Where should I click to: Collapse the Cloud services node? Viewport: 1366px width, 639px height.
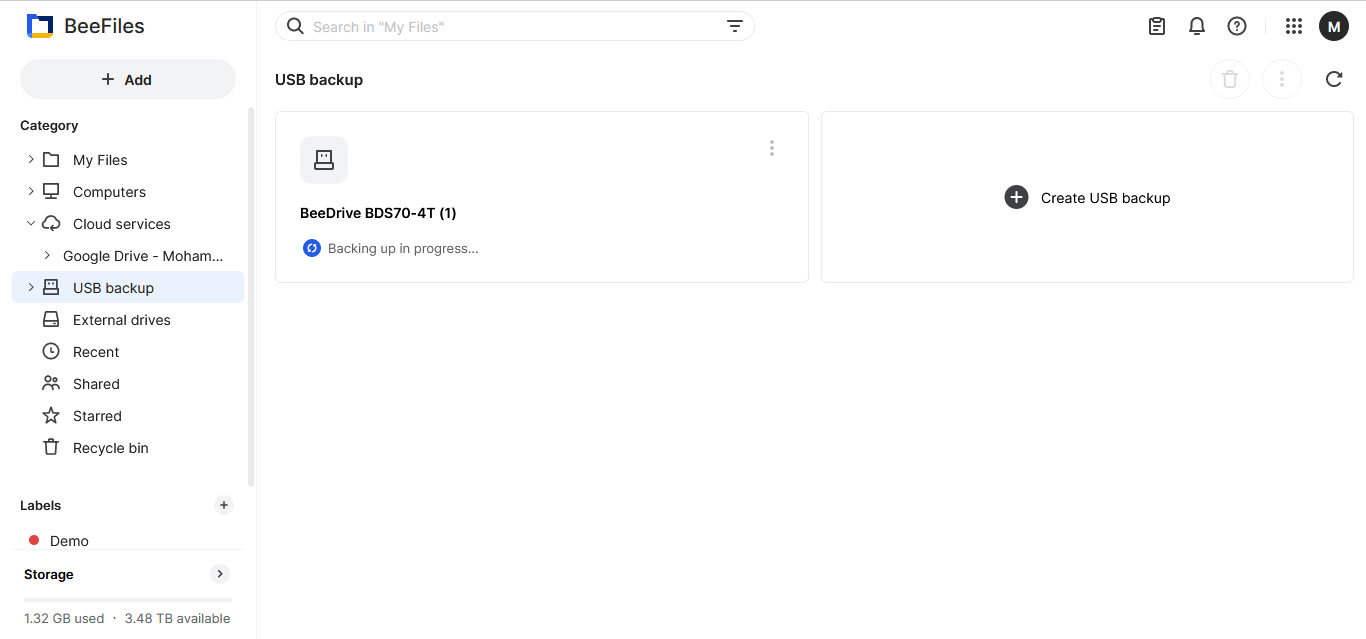point(31,224)
